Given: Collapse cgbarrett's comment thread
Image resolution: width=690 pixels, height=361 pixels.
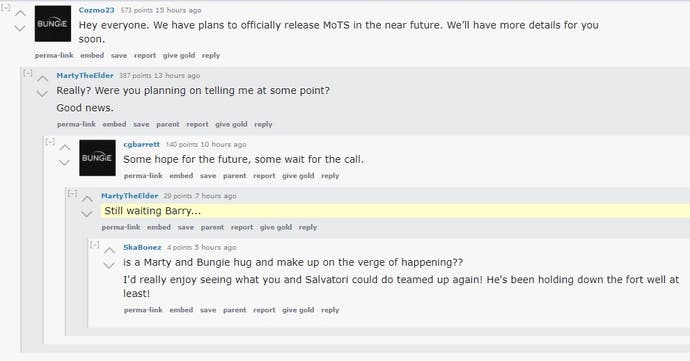Looking at the screenshot, I should point(50,141).
